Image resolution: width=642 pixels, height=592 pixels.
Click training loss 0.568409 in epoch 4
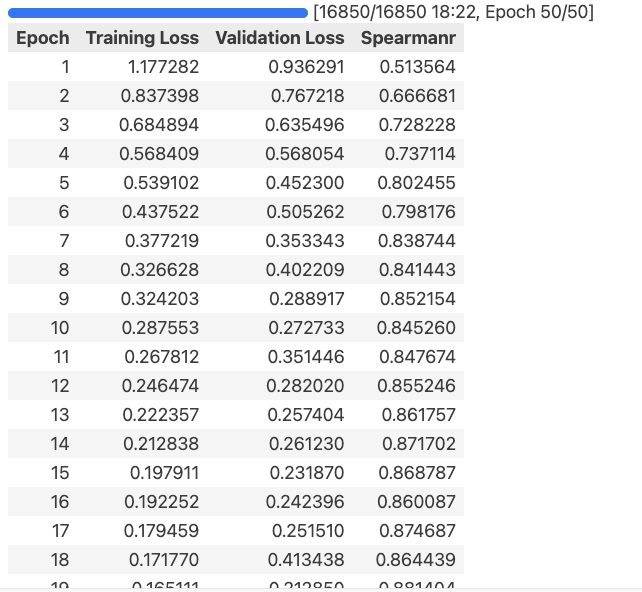point(159,154)
